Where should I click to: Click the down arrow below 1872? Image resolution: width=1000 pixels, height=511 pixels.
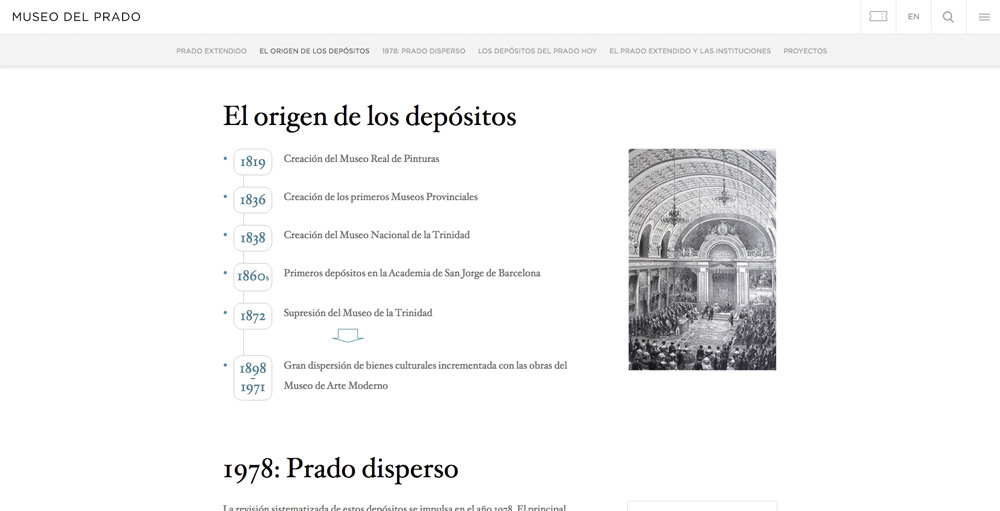coord(348,335)
